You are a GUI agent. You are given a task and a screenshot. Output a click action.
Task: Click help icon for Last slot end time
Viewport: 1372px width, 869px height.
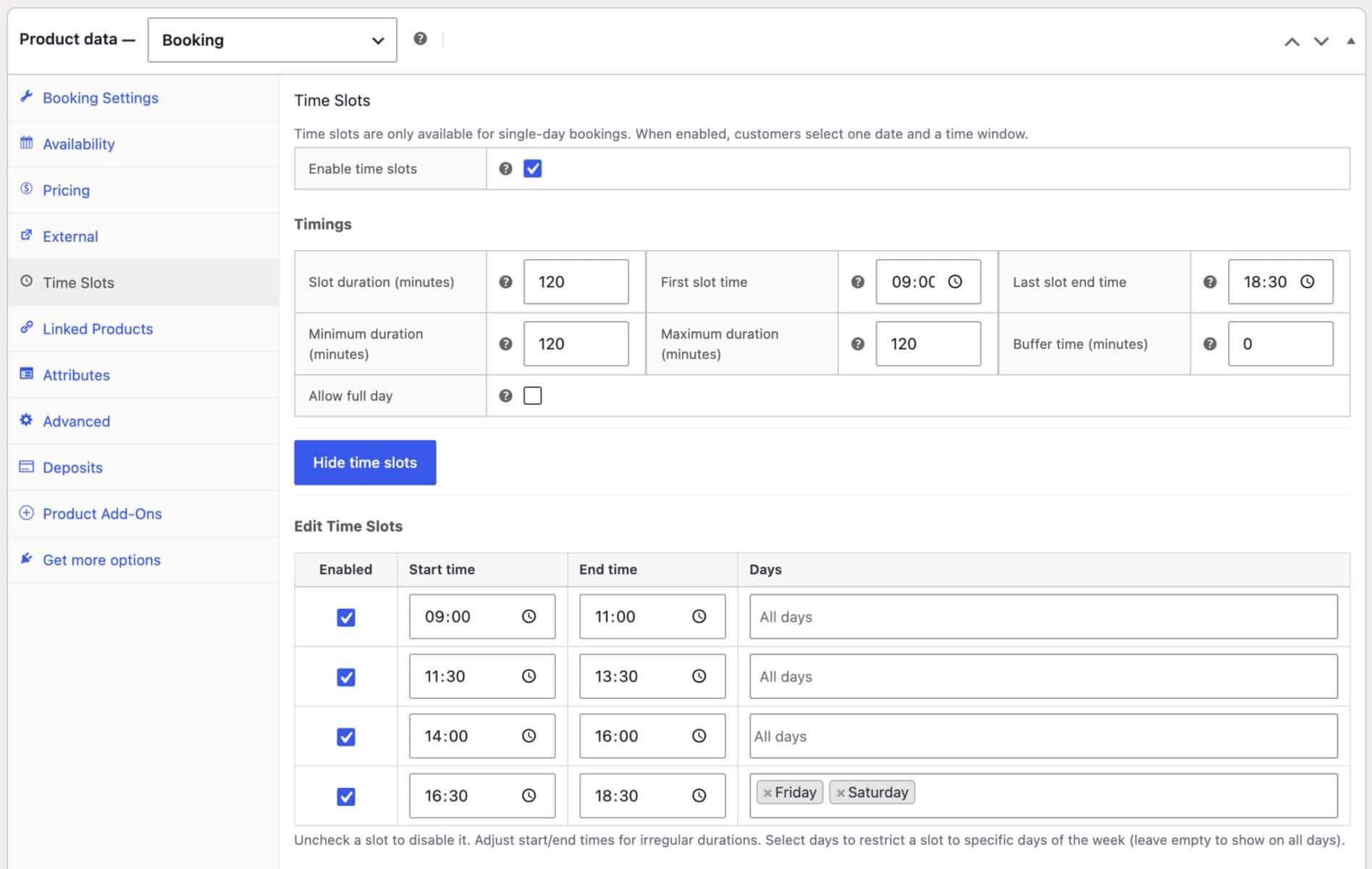(x=1210, y=282)
